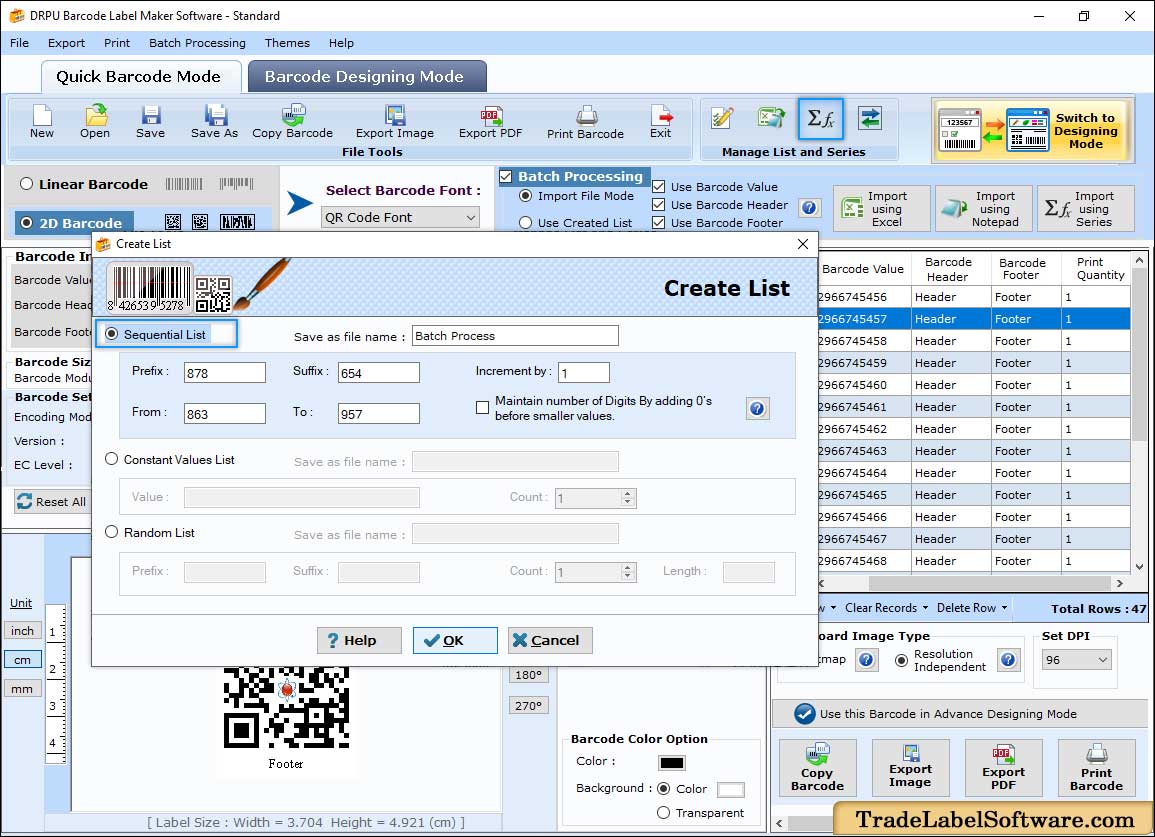1155x837 pixels.
Task: Open the Set DPI dropdown
Action: (x=1103, y=660)
